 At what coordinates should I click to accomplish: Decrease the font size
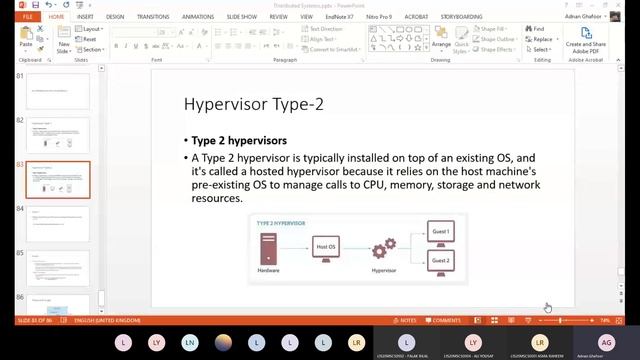(191, 32)
